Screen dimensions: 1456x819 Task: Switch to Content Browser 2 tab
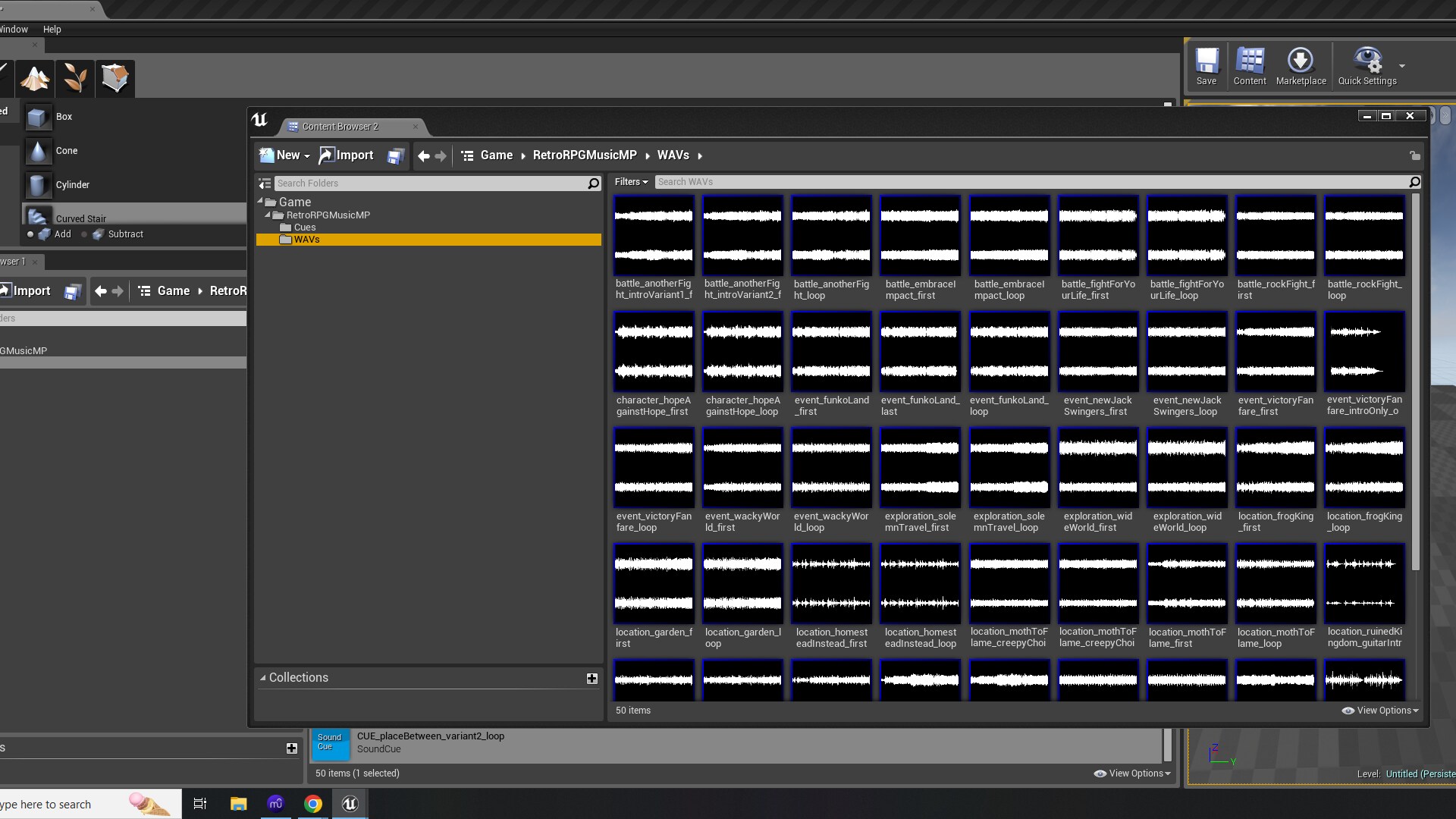340,127
